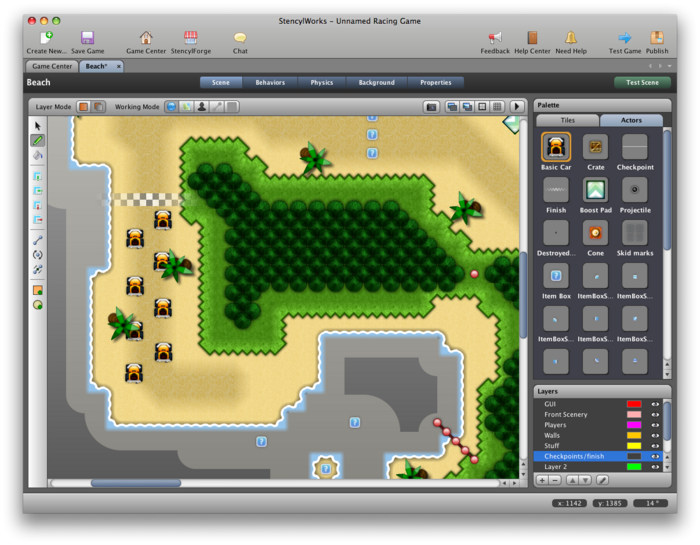The height and width of the screenshot is (545, 700).
Task: Switch to the Tiles palette tab
Action: click(x=567, y=121)
